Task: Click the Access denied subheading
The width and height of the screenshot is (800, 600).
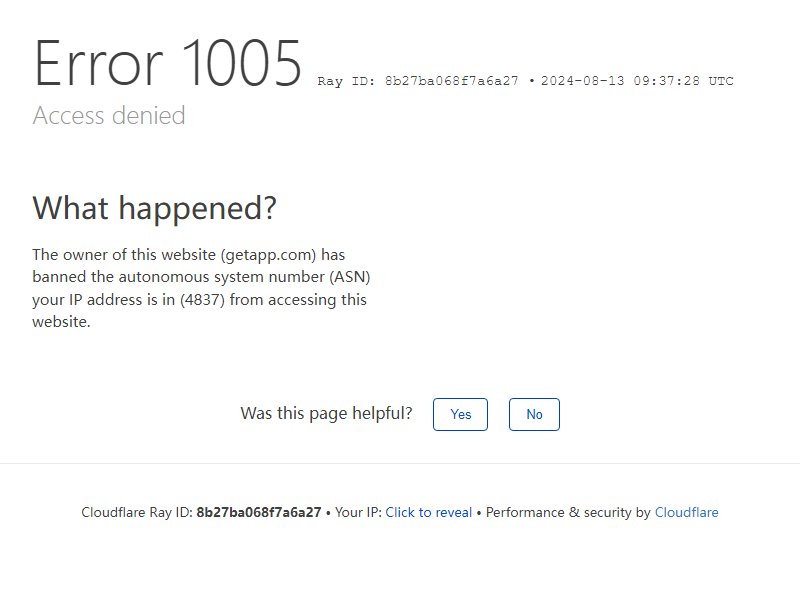Action: [109, 115]
